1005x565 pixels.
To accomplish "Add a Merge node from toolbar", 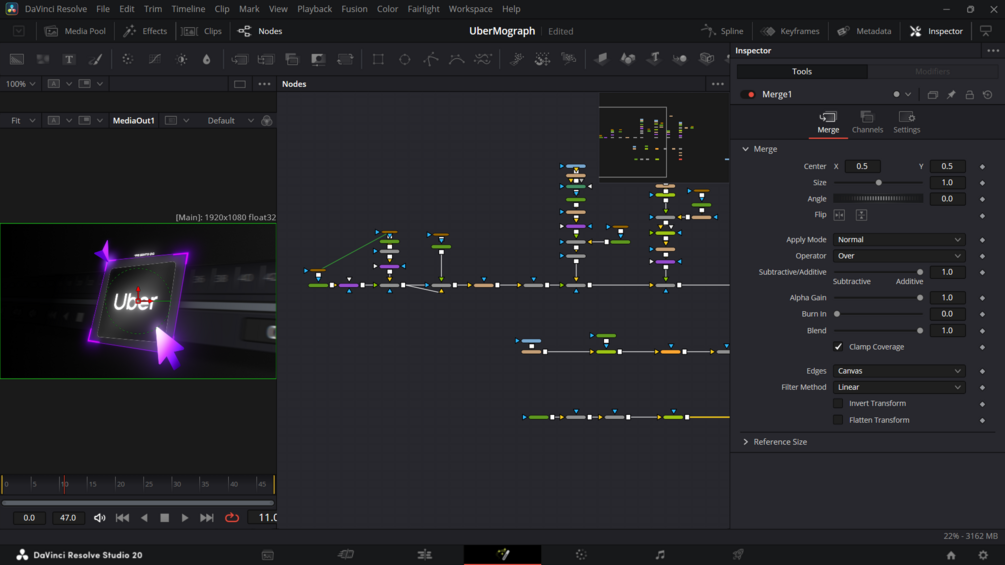I will pyautogui.click(x=239, y=59).
